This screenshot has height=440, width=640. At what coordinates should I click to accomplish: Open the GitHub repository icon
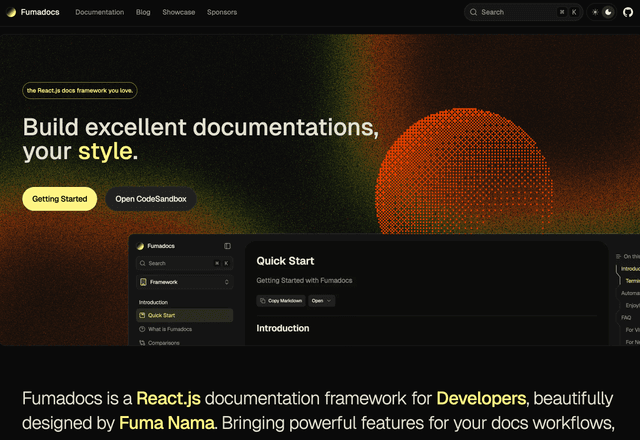coord(626,12)
